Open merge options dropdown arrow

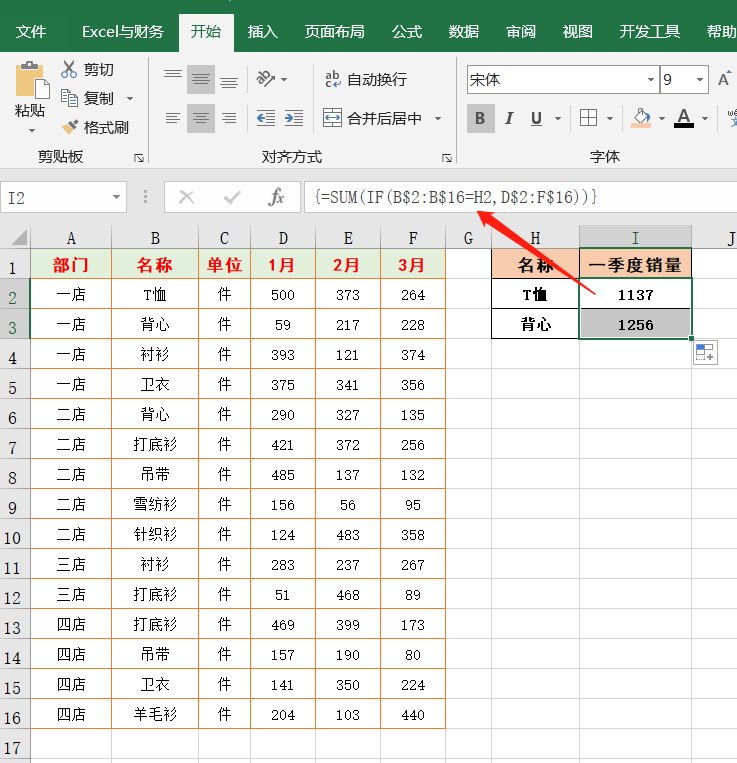point(438,118)
